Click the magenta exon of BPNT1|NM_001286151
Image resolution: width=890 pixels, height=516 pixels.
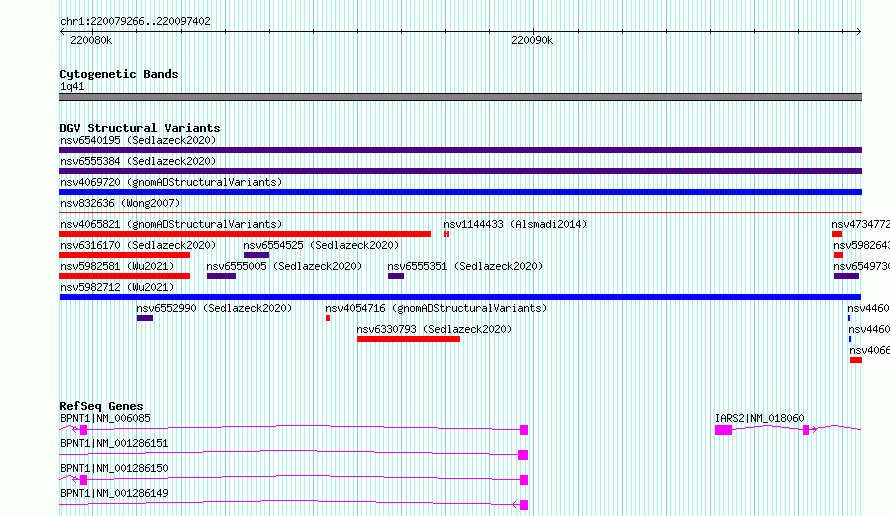(x=523, y=455)
